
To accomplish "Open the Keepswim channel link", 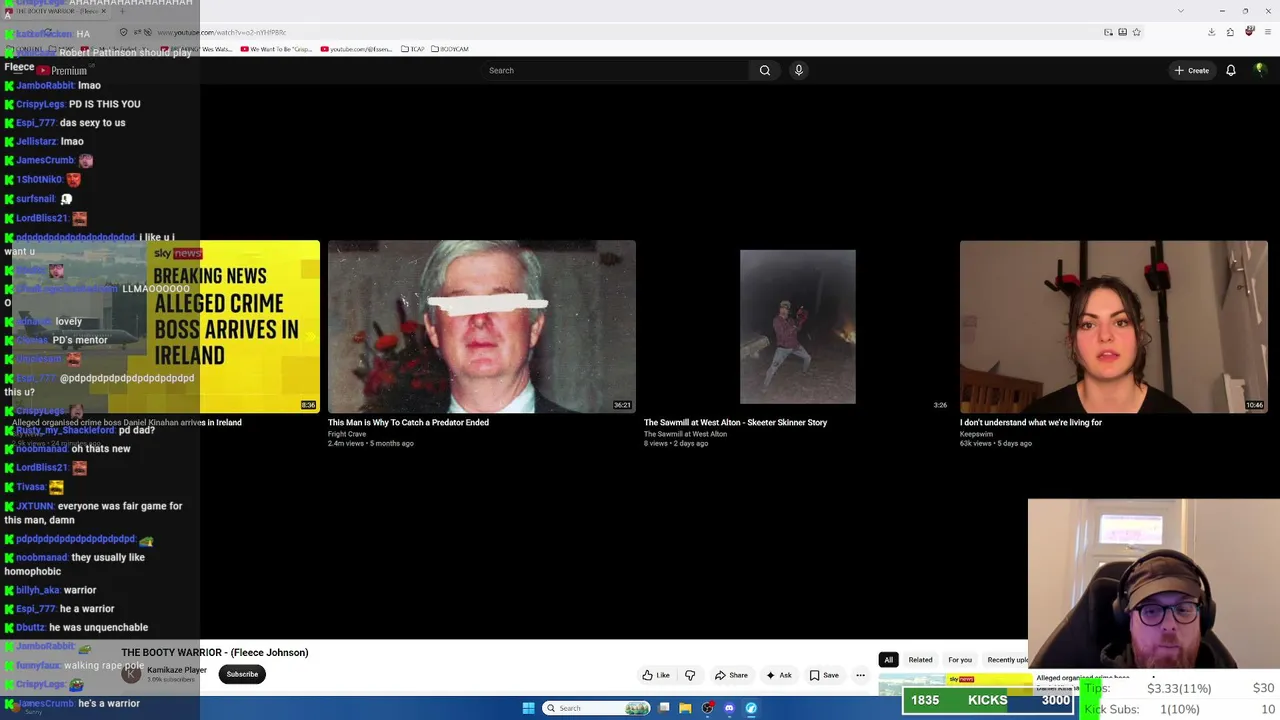I will (976, 434).
